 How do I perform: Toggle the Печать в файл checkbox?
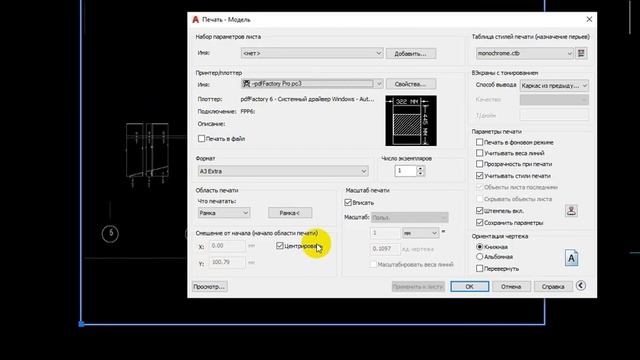201,139
